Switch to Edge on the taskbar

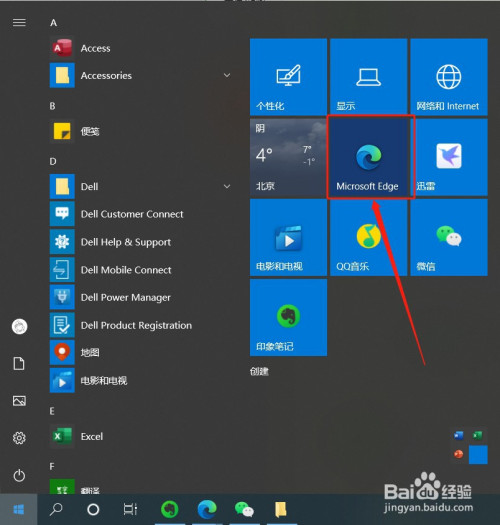click(207, 510)
